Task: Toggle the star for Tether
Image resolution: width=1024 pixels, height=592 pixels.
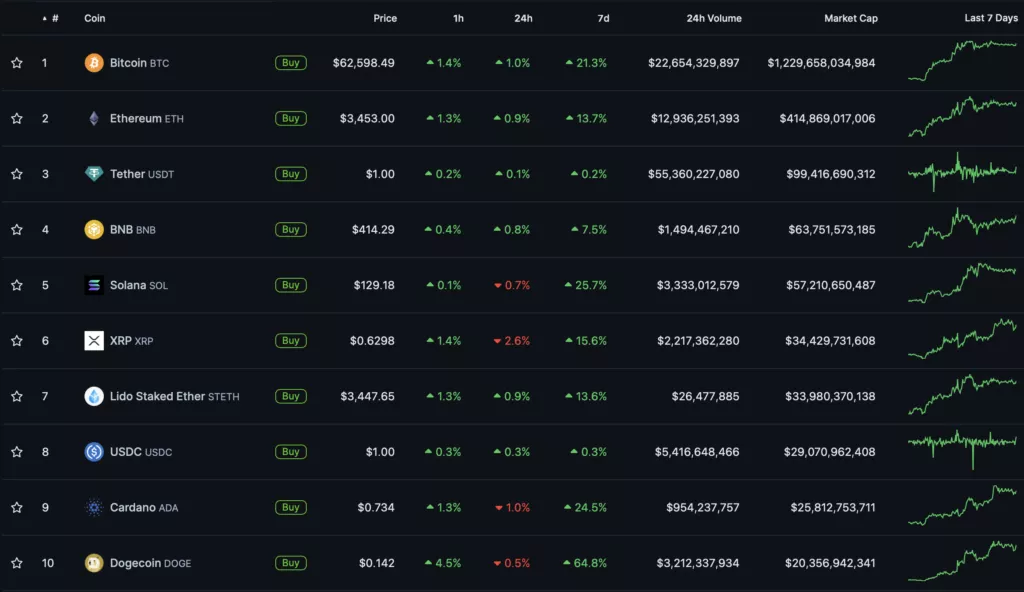Action: 17,174
